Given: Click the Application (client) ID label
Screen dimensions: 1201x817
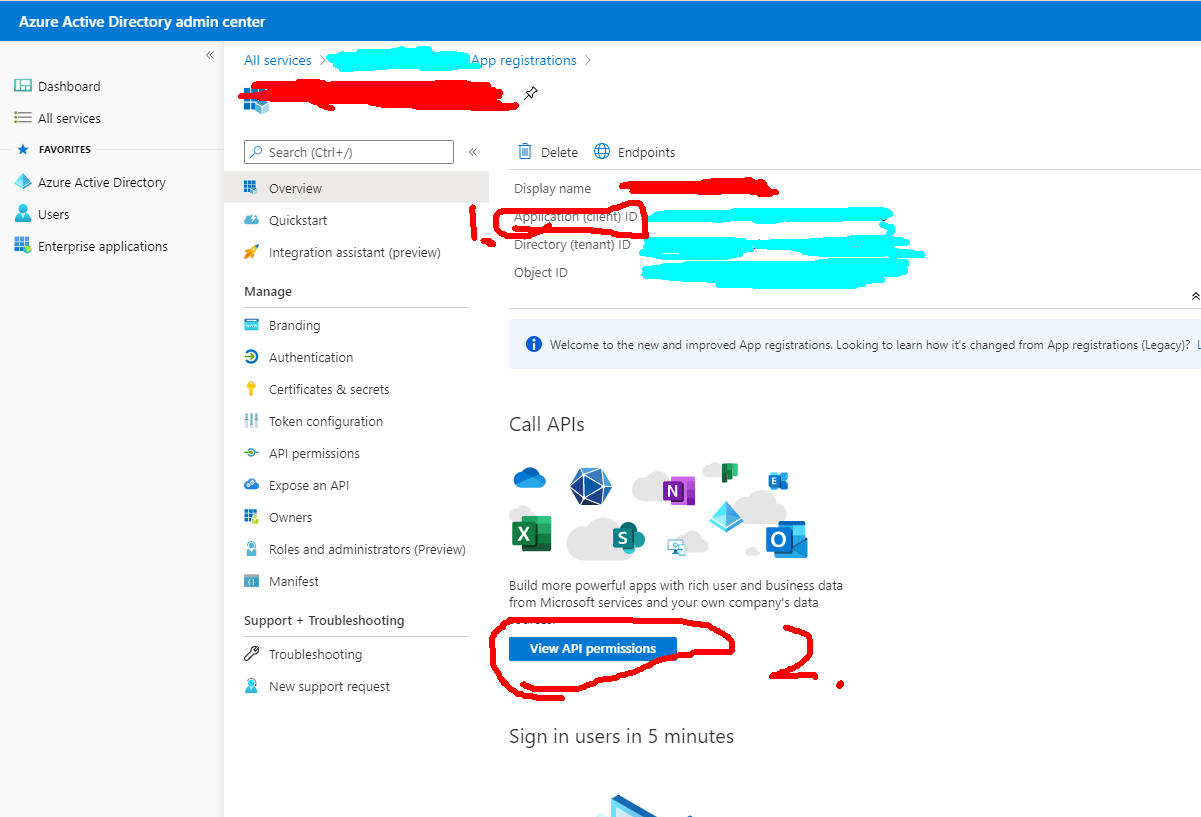Looking at the screenshot, I should pos(576,216).
